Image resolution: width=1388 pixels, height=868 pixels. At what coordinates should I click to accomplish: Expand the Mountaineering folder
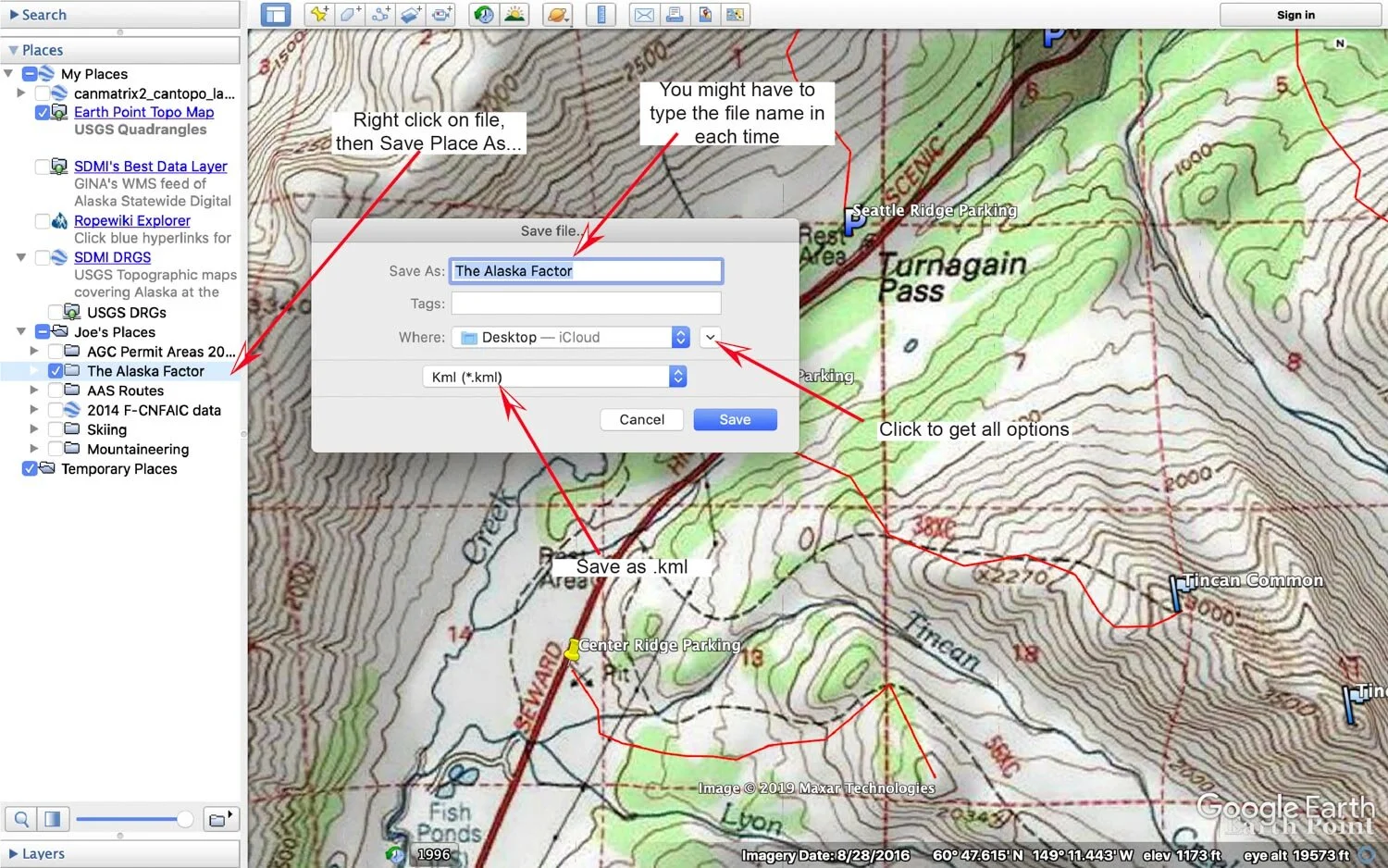tap(34, 449)
